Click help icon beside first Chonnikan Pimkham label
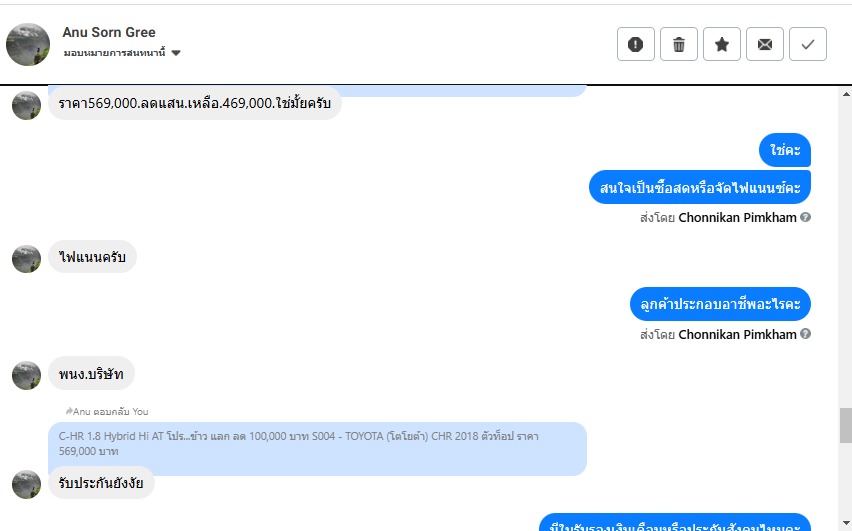The width and height of the screenshot is (852, 531). coord(806,217)
